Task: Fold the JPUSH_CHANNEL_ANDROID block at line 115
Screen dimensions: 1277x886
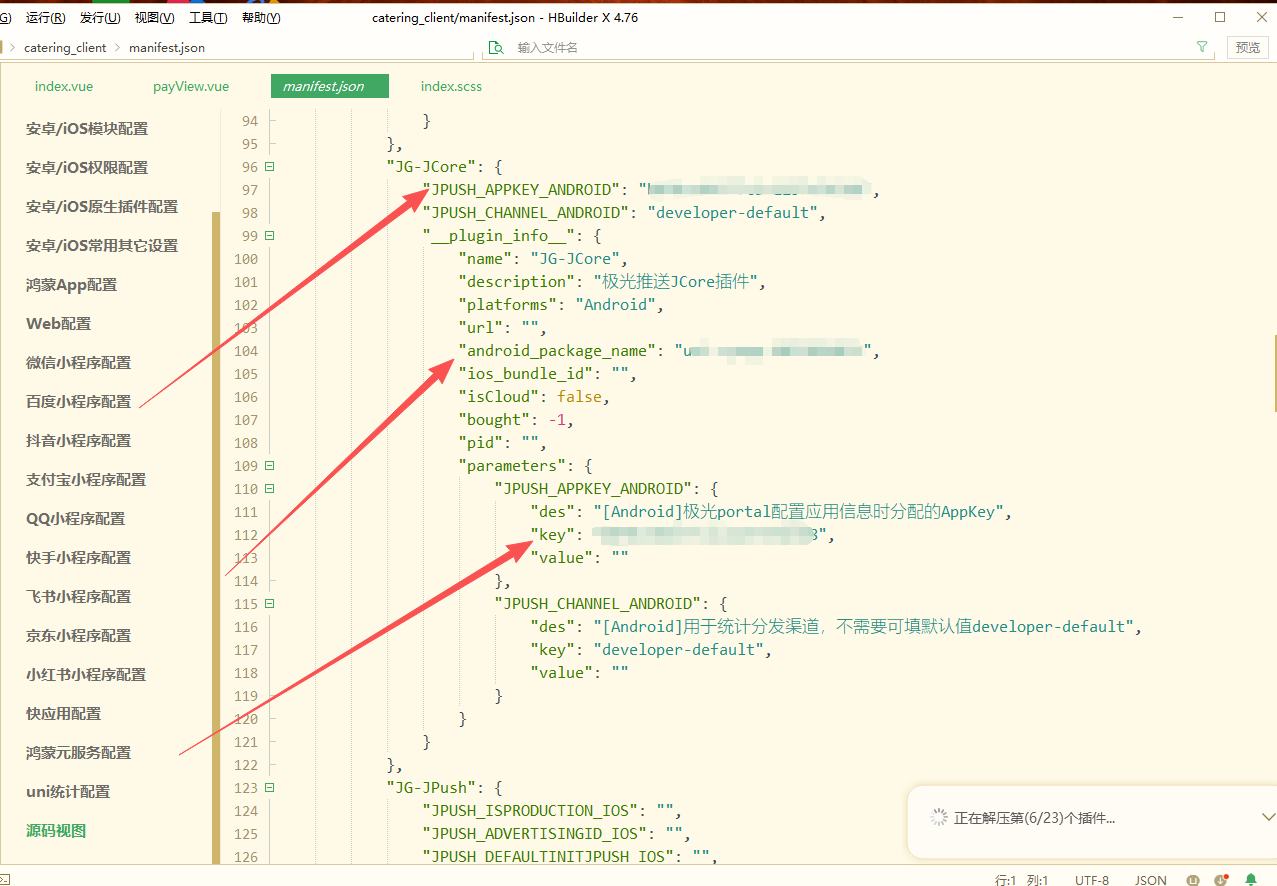Action: (270, 604)
